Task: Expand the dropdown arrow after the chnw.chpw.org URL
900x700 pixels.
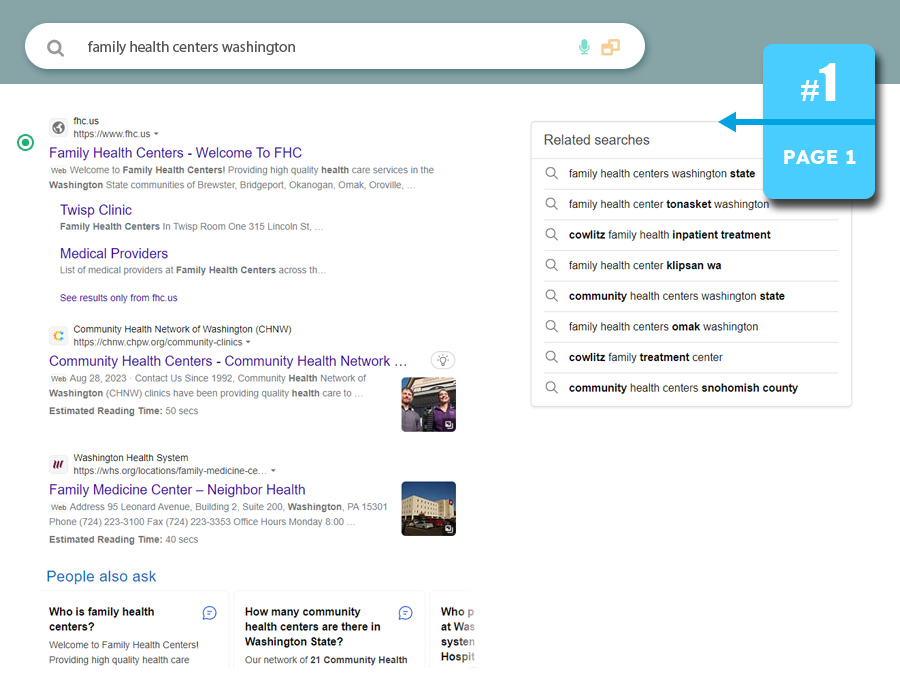Action: click(x=248, y=342)
